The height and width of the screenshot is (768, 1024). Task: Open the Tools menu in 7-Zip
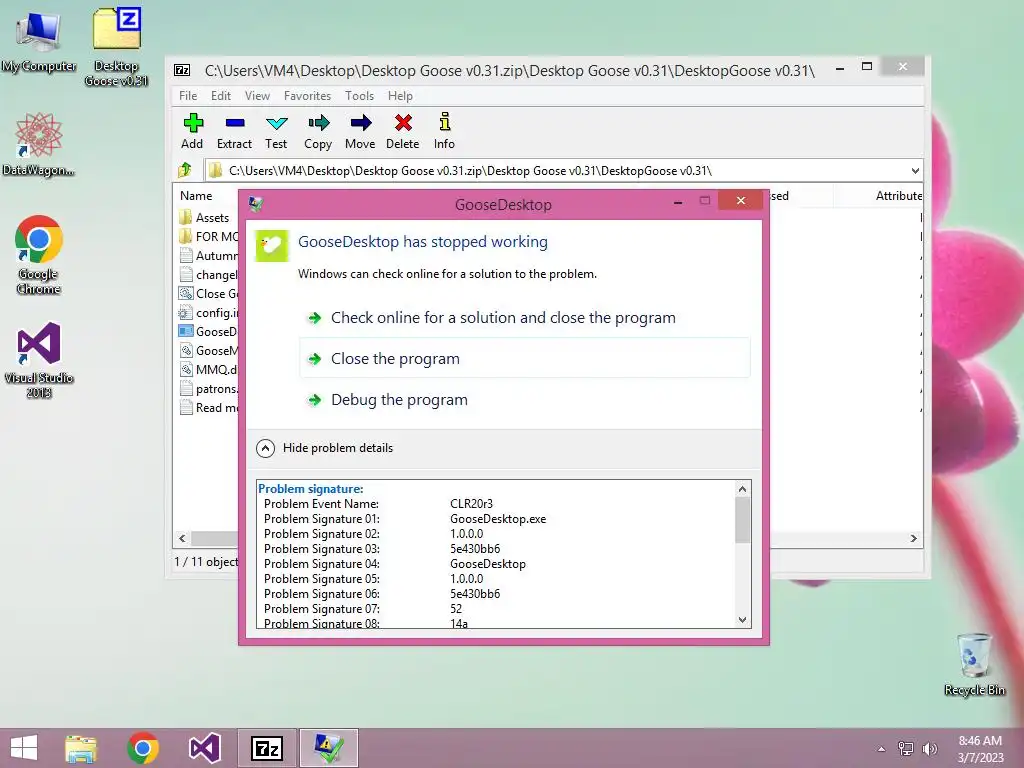click(x=359, y=96)
